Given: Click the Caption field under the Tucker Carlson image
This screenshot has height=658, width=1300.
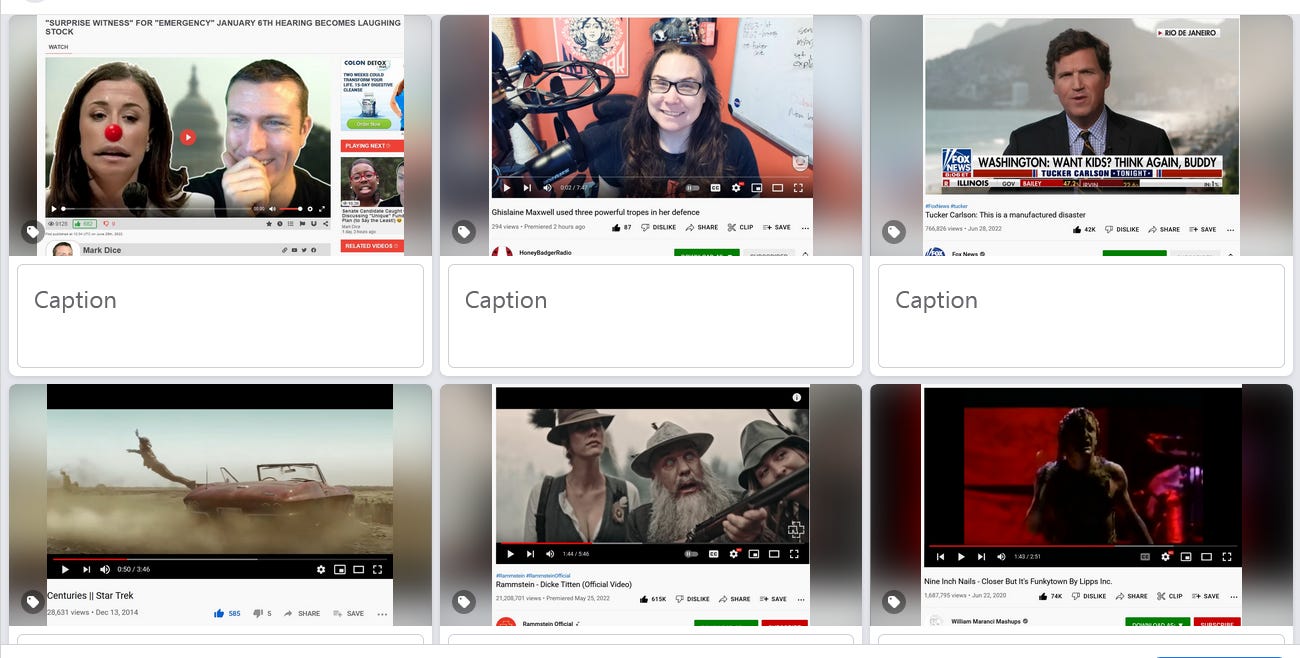Looking at the screenshot, I should [x=1081, y=316].
